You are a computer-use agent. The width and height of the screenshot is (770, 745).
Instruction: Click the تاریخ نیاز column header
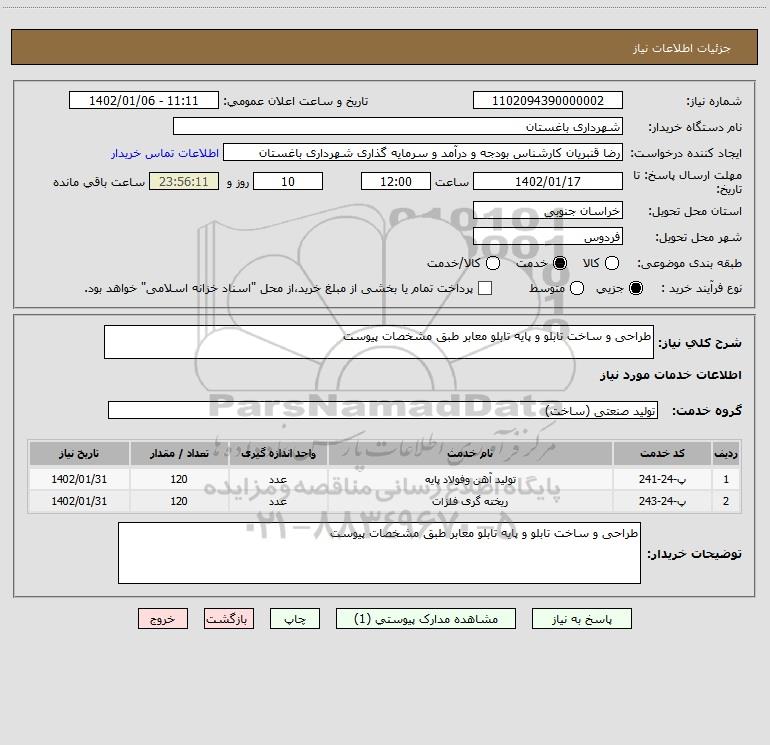point(79,453)
